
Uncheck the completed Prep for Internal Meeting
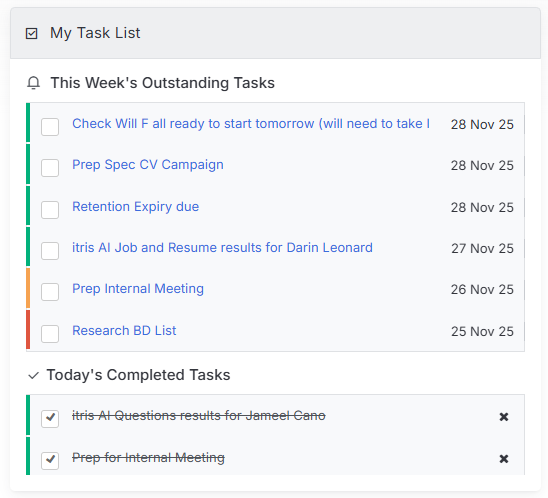pos(50,461)
